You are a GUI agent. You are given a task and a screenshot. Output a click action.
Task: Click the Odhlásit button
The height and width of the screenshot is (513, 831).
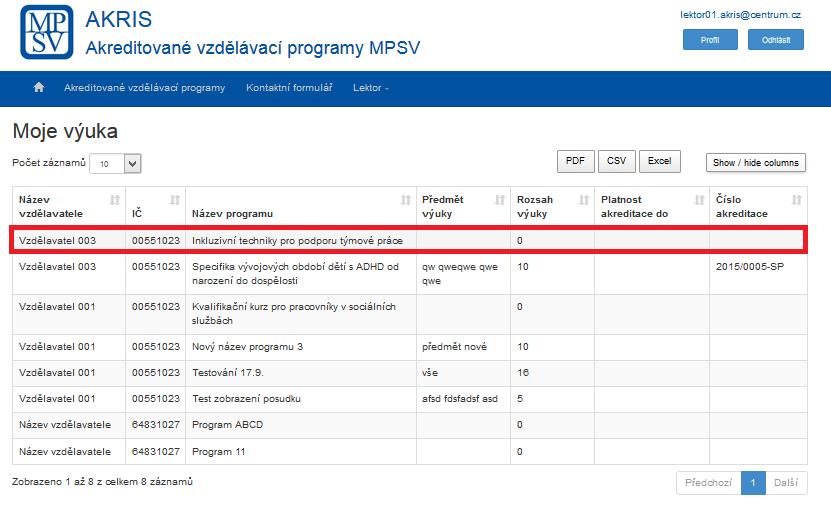[776, 40]
